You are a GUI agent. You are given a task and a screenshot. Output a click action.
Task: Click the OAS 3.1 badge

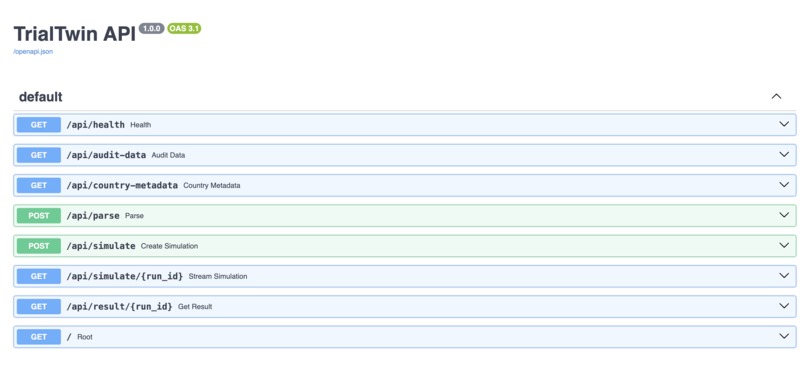(184, 29)
